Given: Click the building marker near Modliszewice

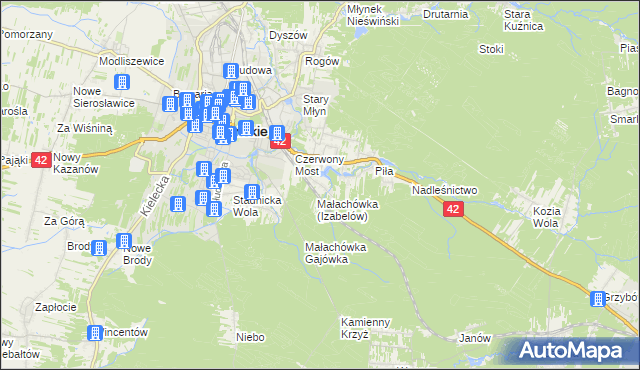Looking at the screenshot, I should [122, 82].
